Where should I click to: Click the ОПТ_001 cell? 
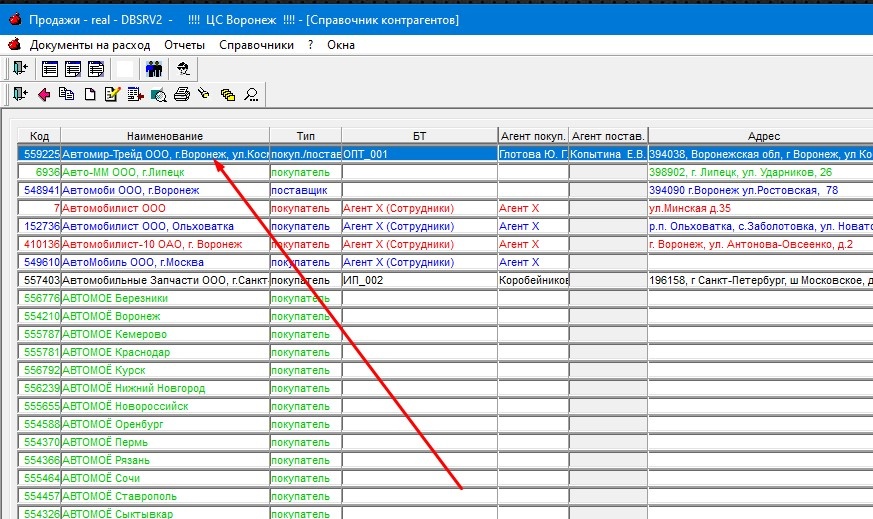[420, 154]
